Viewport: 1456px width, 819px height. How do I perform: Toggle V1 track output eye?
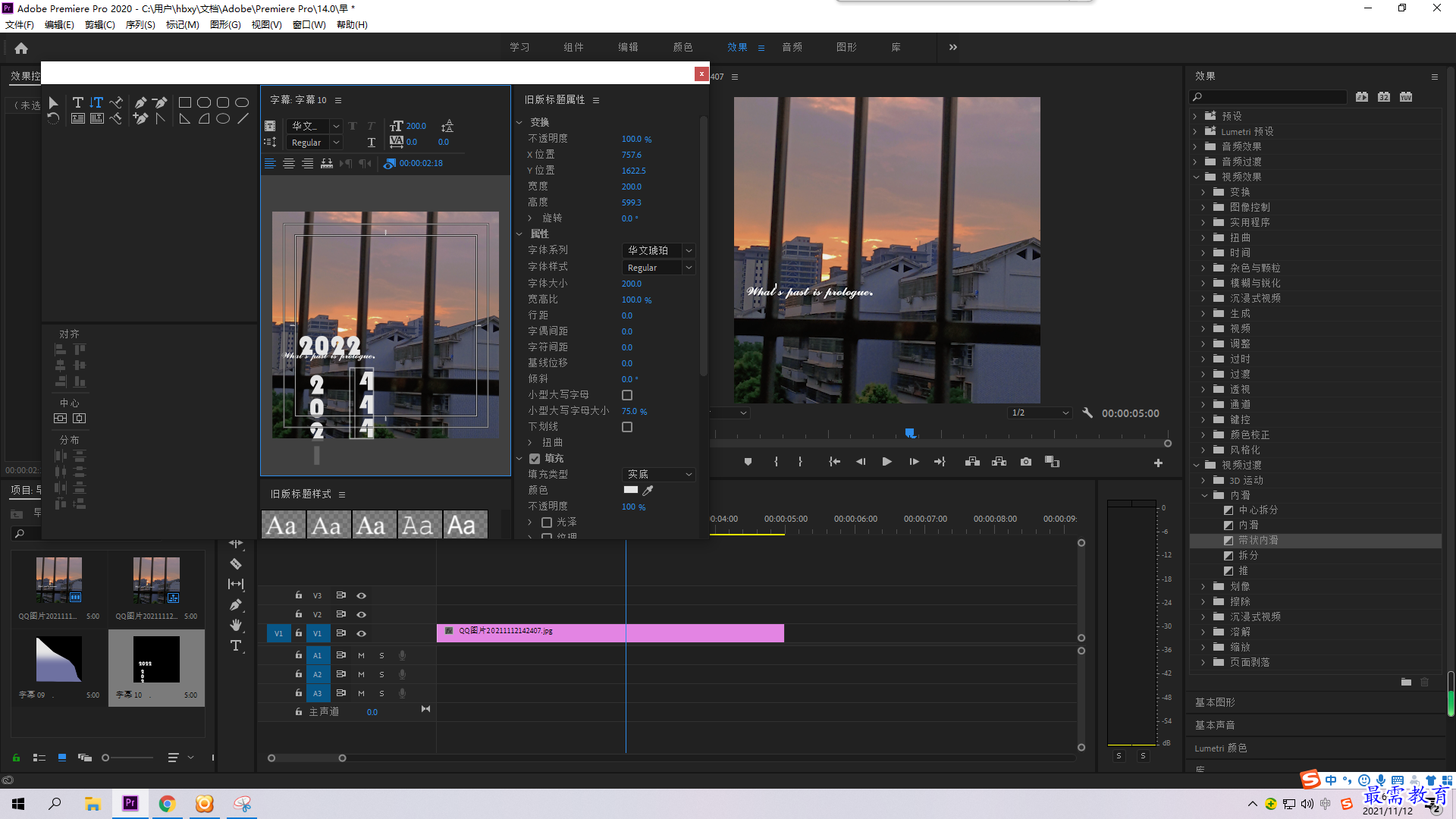(x=362, y=633)
